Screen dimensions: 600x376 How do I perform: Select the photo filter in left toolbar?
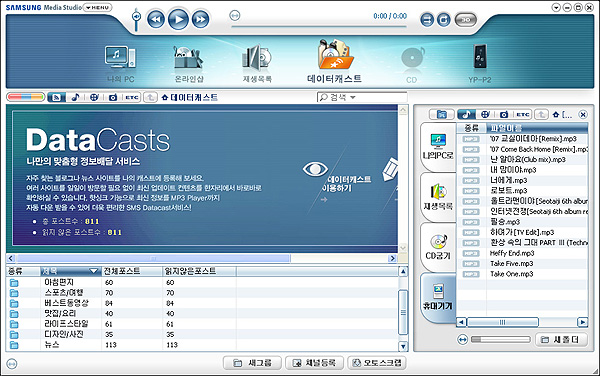pyautogui.click(x=113, y=98)
